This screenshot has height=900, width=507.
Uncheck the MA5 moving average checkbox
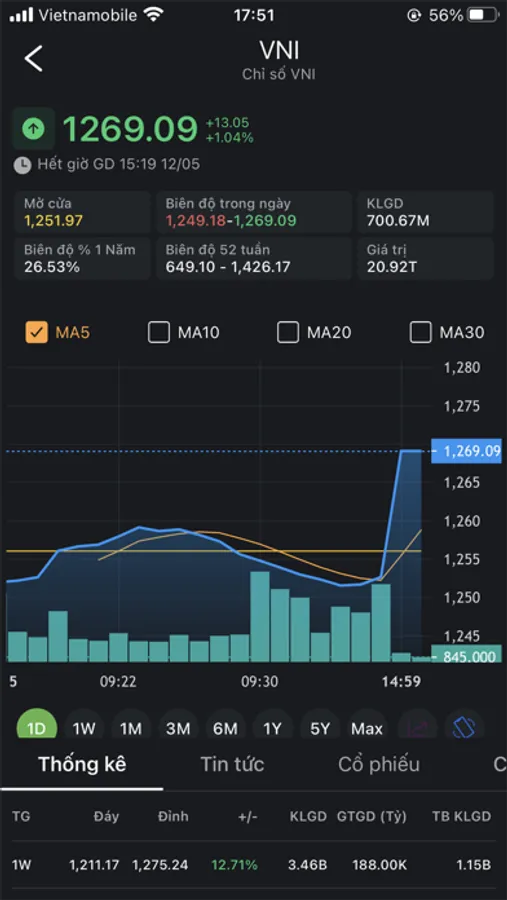tap(37, 332)
